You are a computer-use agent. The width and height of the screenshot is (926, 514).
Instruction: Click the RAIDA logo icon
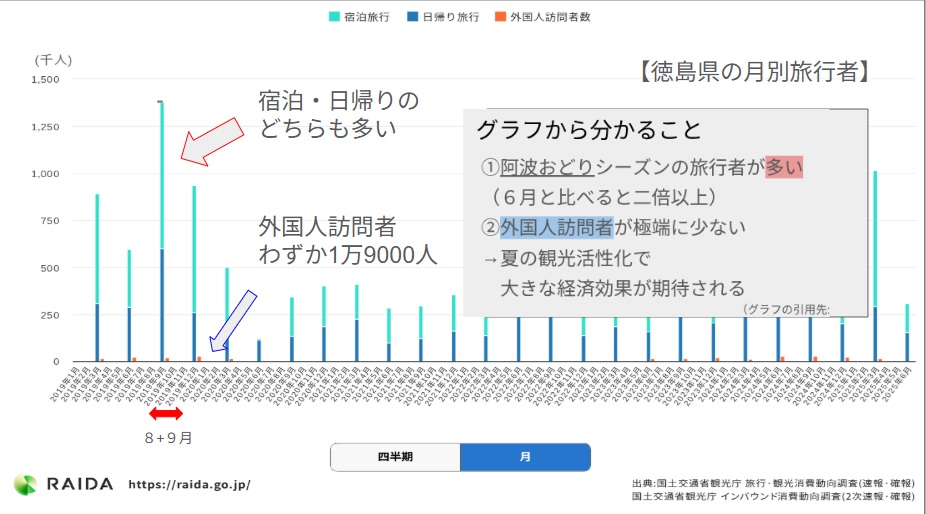pos(26,484)
